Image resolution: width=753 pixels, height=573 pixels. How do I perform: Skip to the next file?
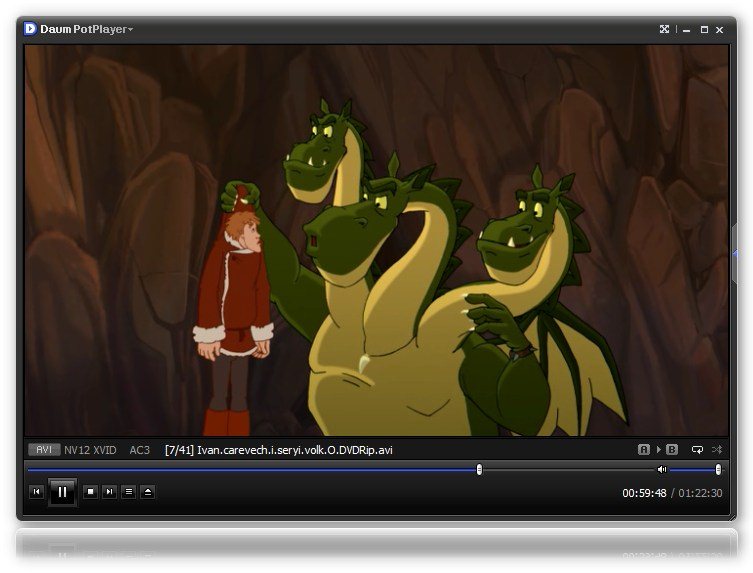coord(109,492)
